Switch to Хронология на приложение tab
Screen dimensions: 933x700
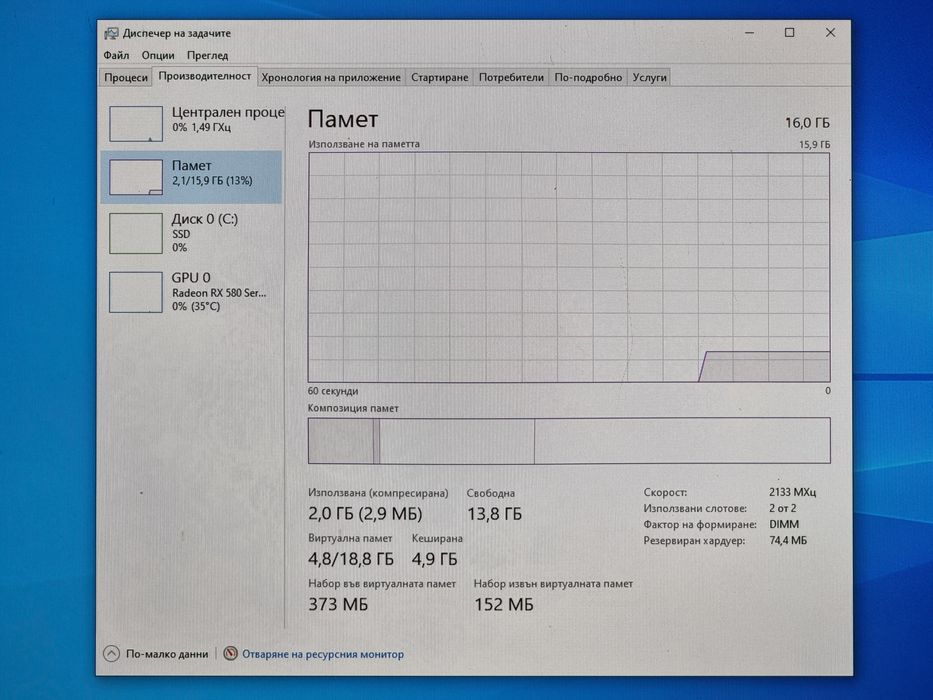(x=331, y=77)
